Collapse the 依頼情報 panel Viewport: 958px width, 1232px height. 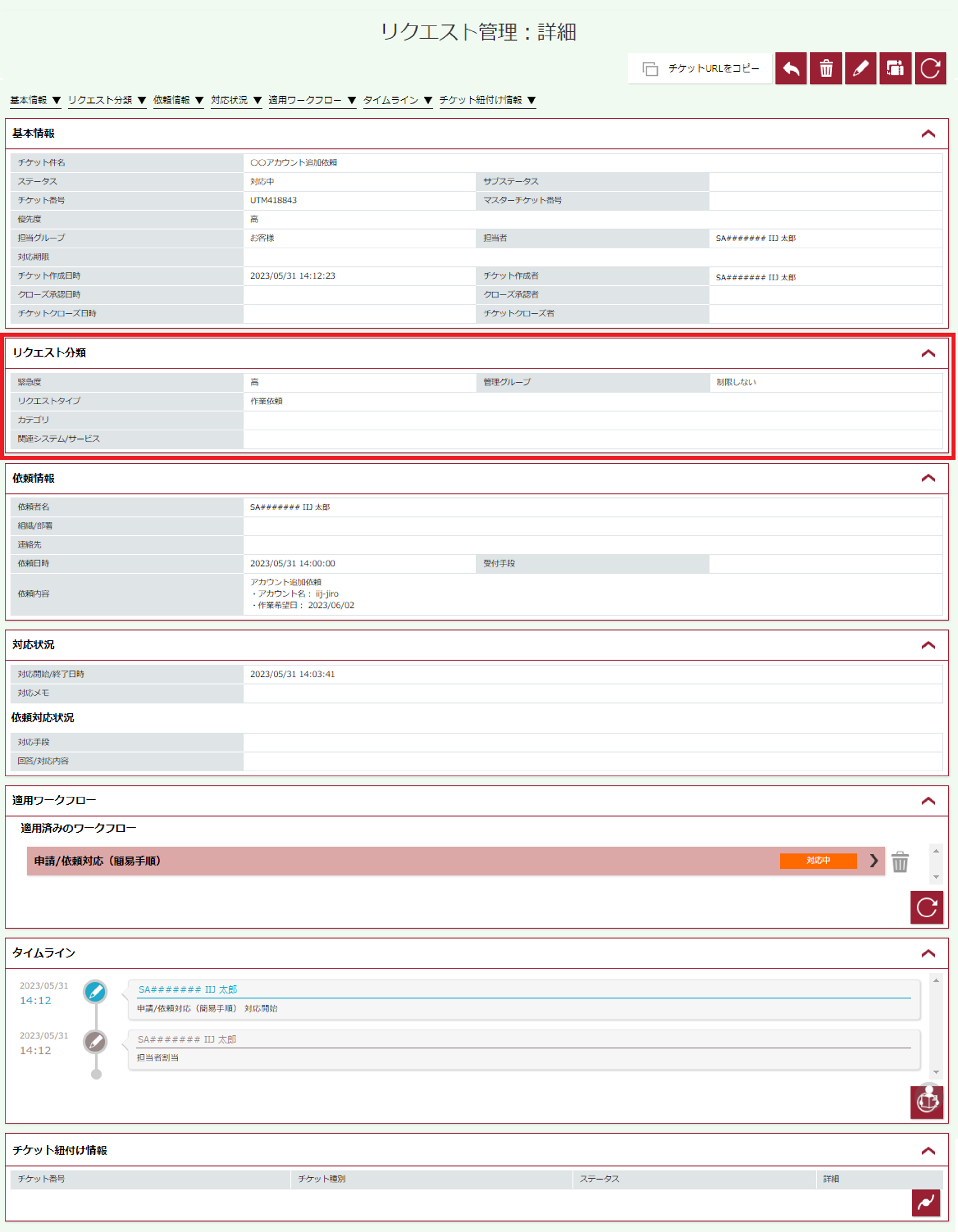point(928,478)
